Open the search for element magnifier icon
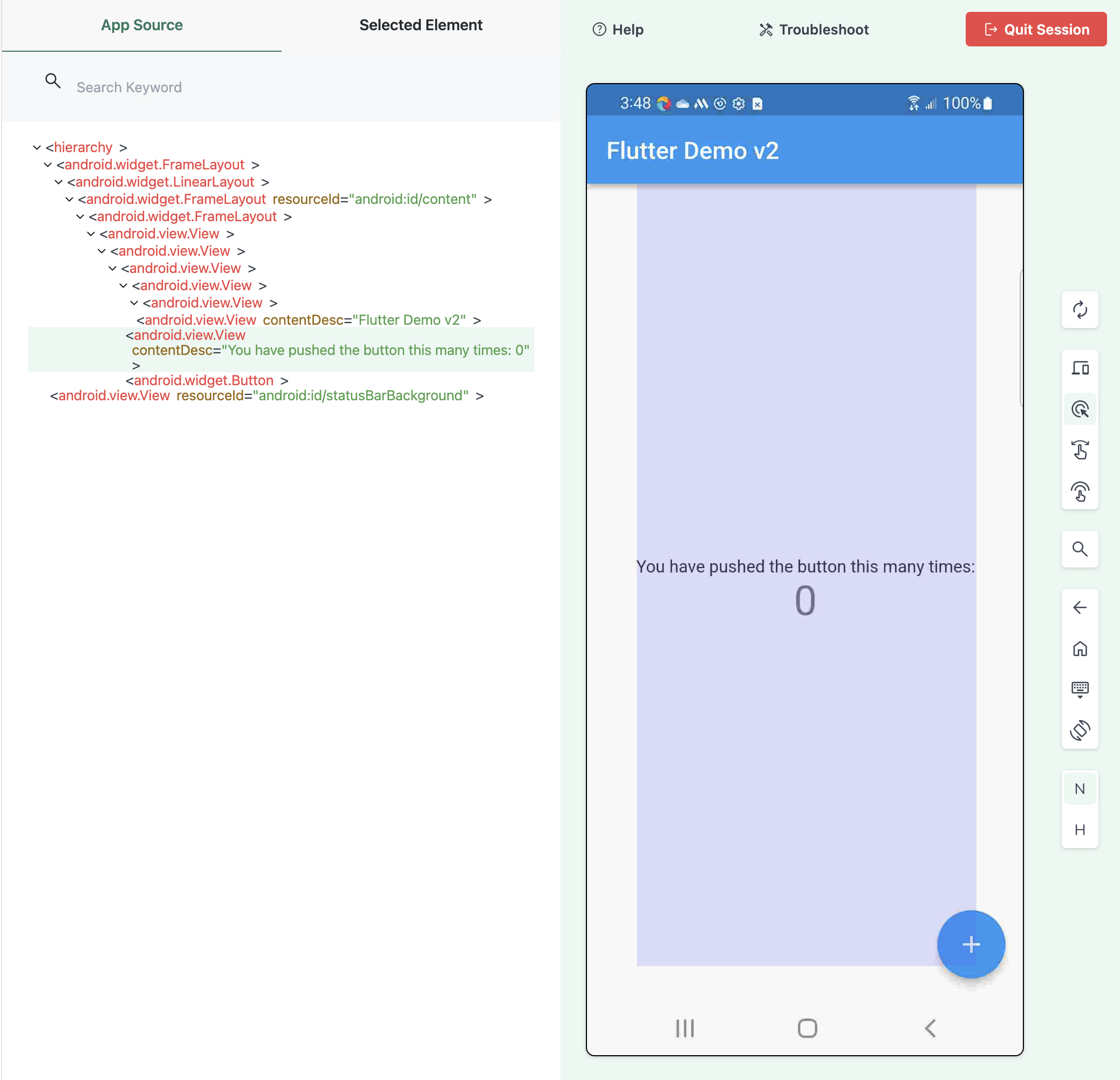Screen dimensions: 1120x1080 (1080, 549)
